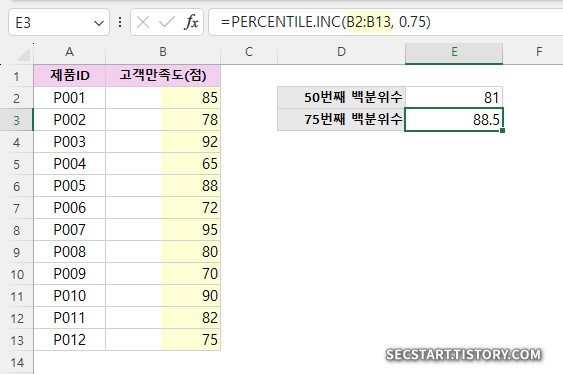
Task: Select row 5 header
Action: pyautogui.click(x=17, y=164)
